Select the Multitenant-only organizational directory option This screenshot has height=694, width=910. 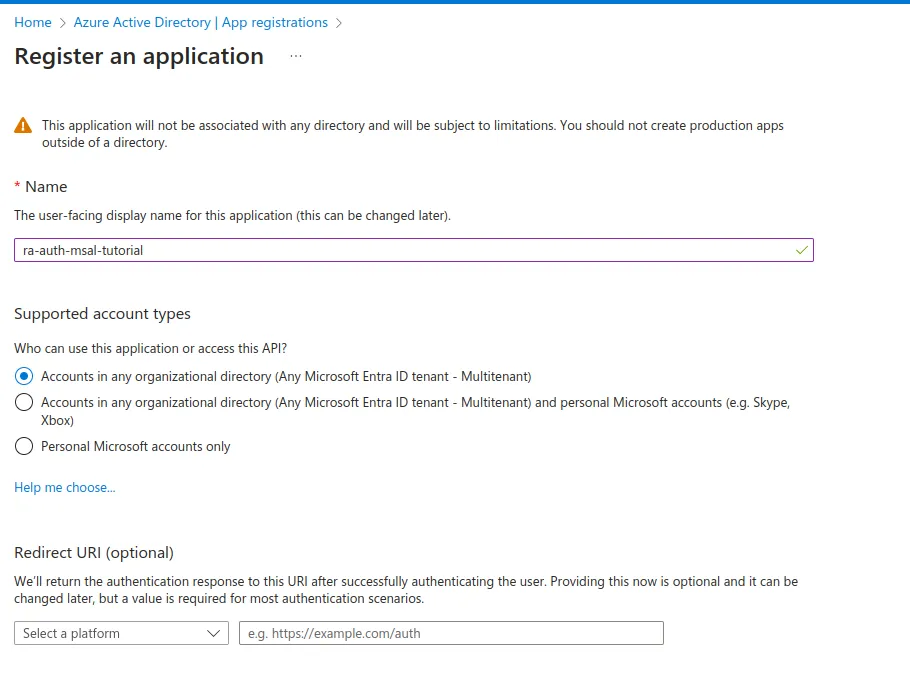coord(24,377)
